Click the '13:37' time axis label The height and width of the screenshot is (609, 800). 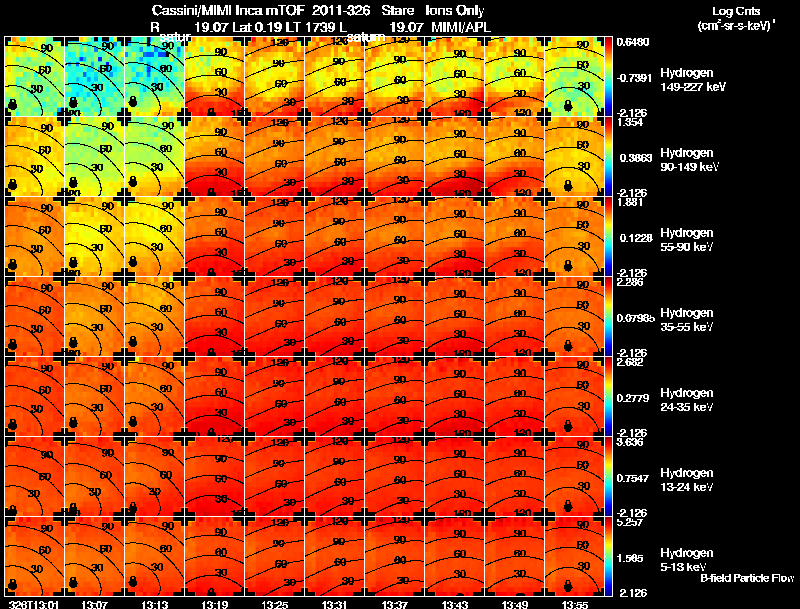pos(395,604)
